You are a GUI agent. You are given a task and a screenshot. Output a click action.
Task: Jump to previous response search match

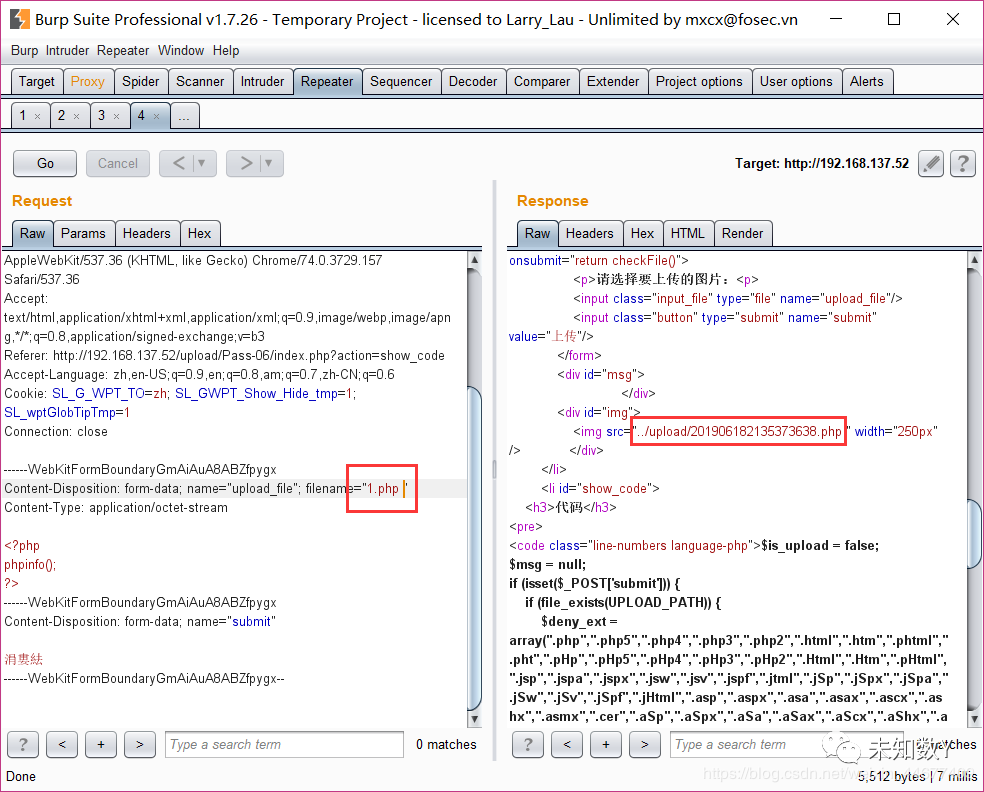567,745
